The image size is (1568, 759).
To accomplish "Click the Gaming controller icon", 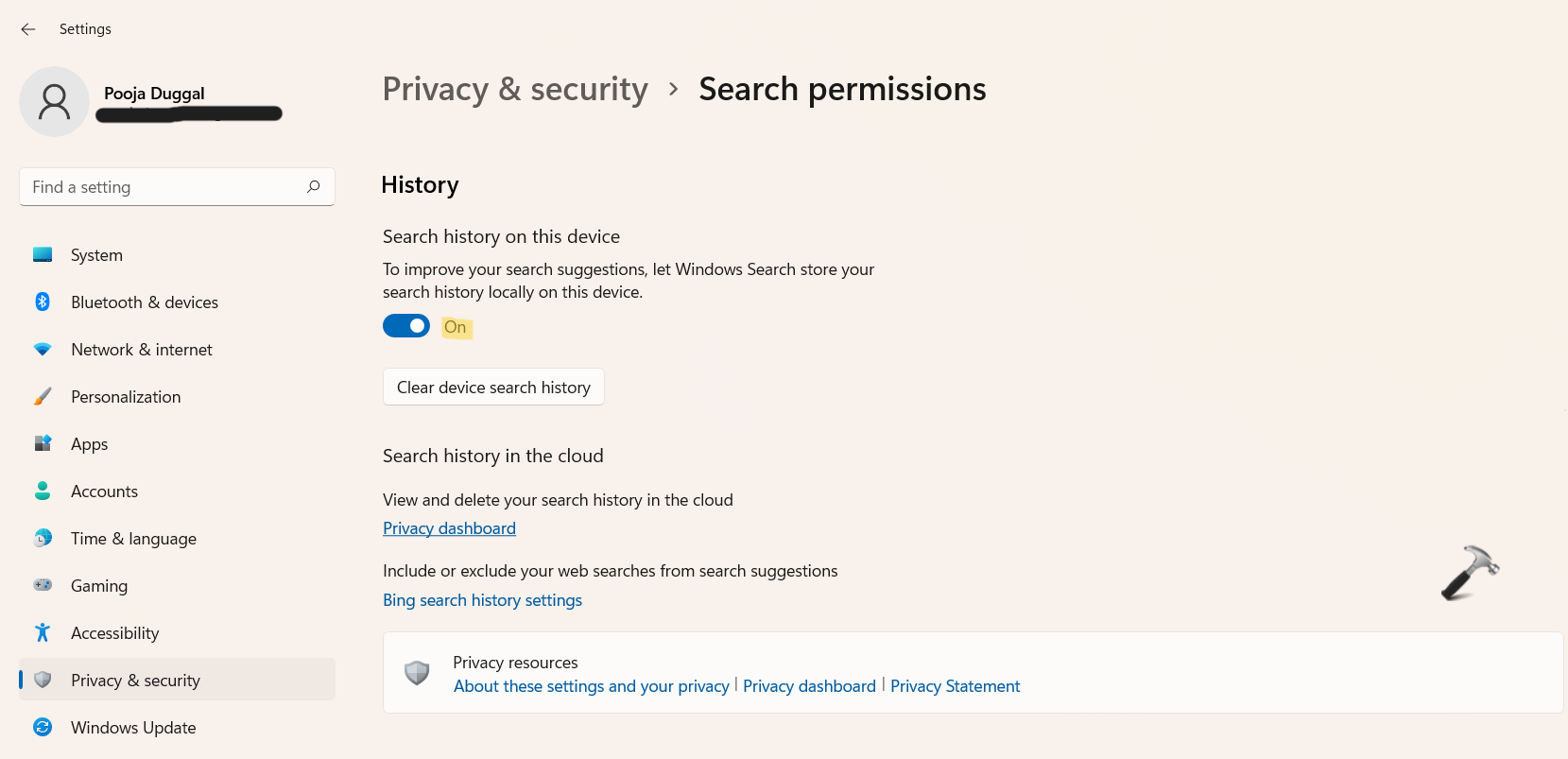I will pos(43,585).
